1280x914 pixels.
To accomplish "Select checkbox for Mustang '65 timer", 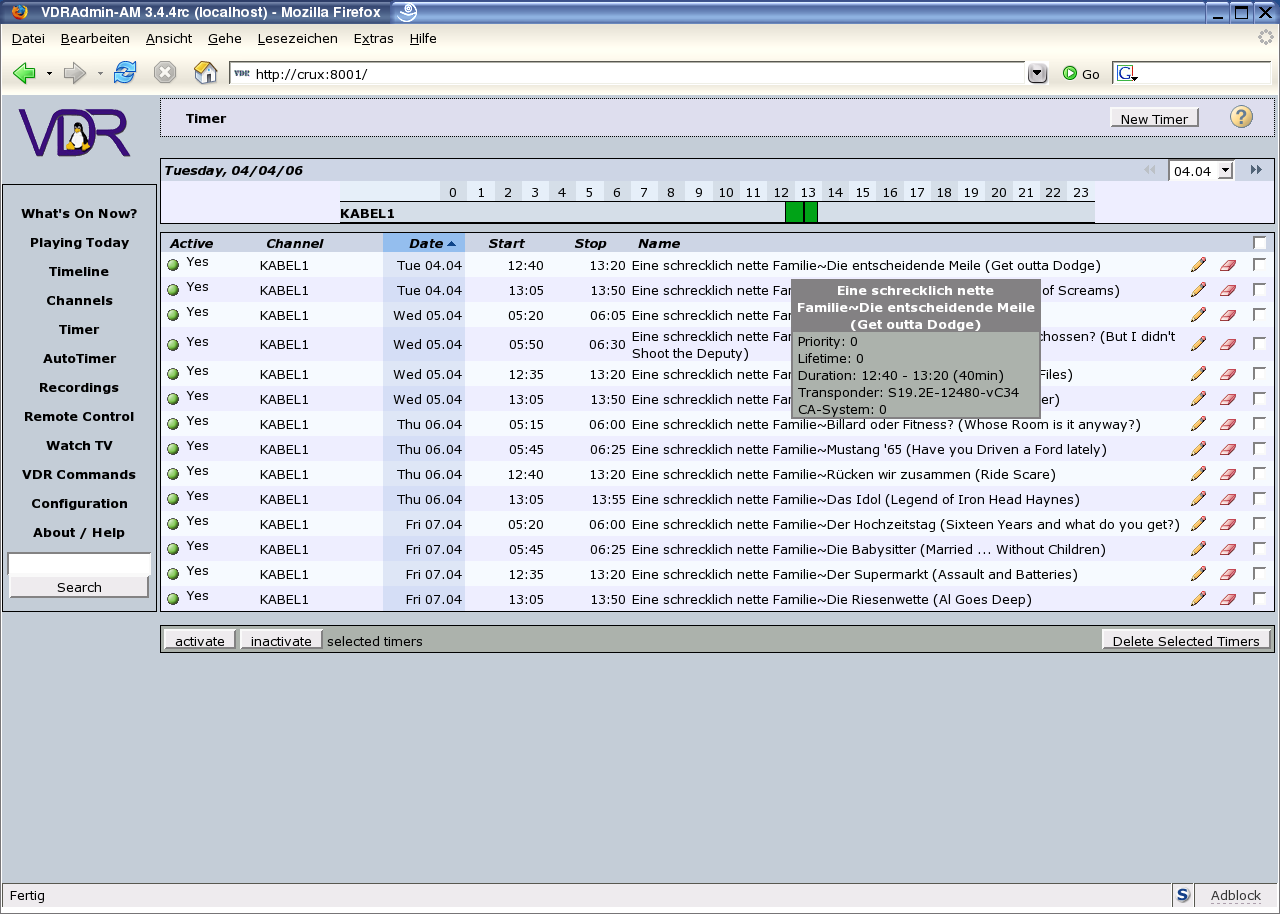I will click(1259, 449).
